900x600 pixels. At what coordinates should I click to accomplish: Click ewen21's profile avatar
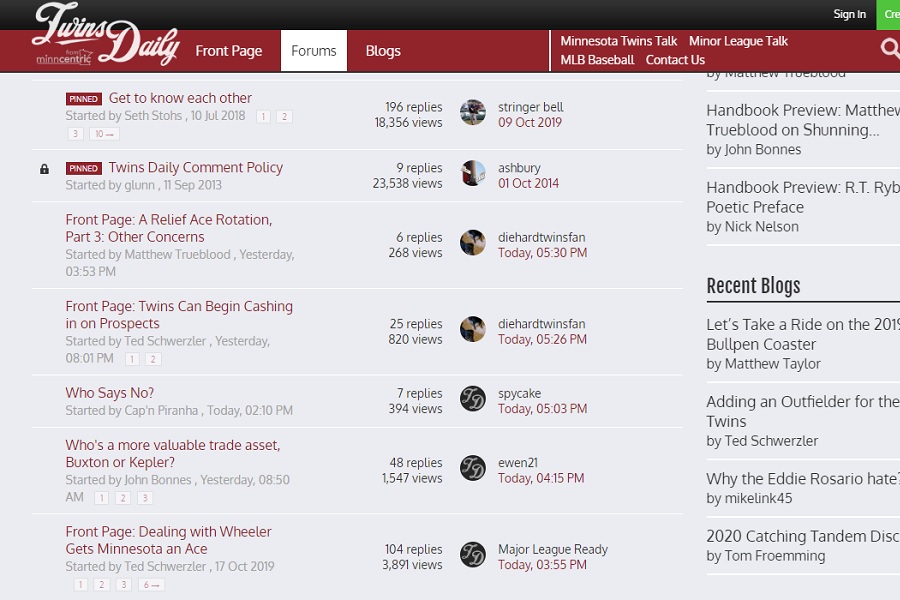(x=472, y=468)
